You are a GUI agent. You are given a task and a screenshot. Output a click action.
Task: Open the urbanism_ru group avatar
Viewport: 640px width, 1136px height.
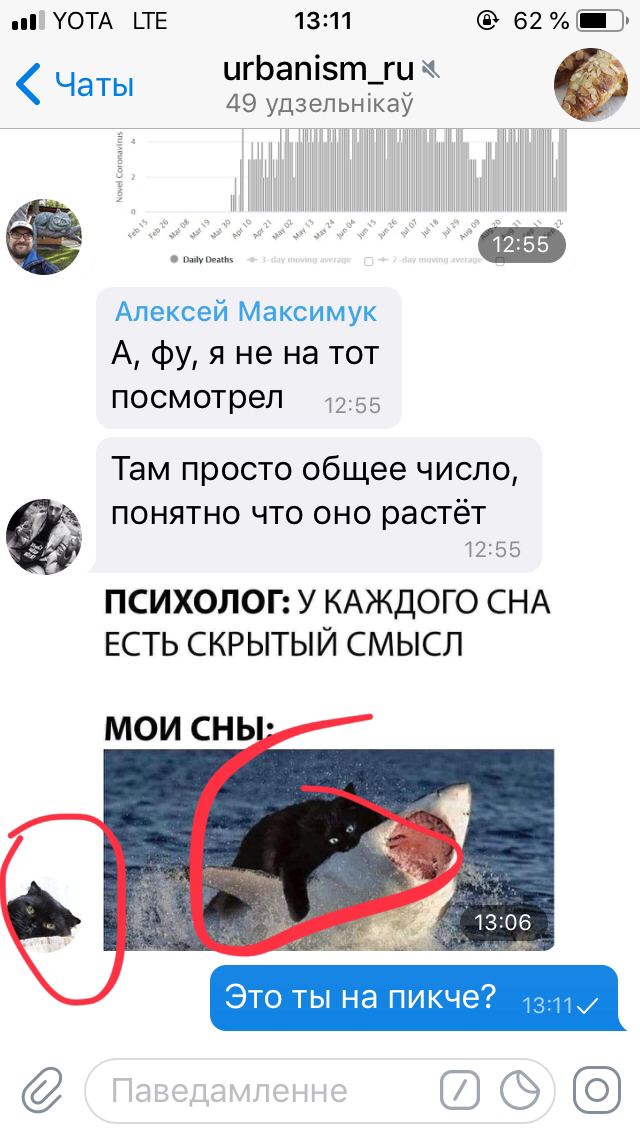click(x=591, y=84)
